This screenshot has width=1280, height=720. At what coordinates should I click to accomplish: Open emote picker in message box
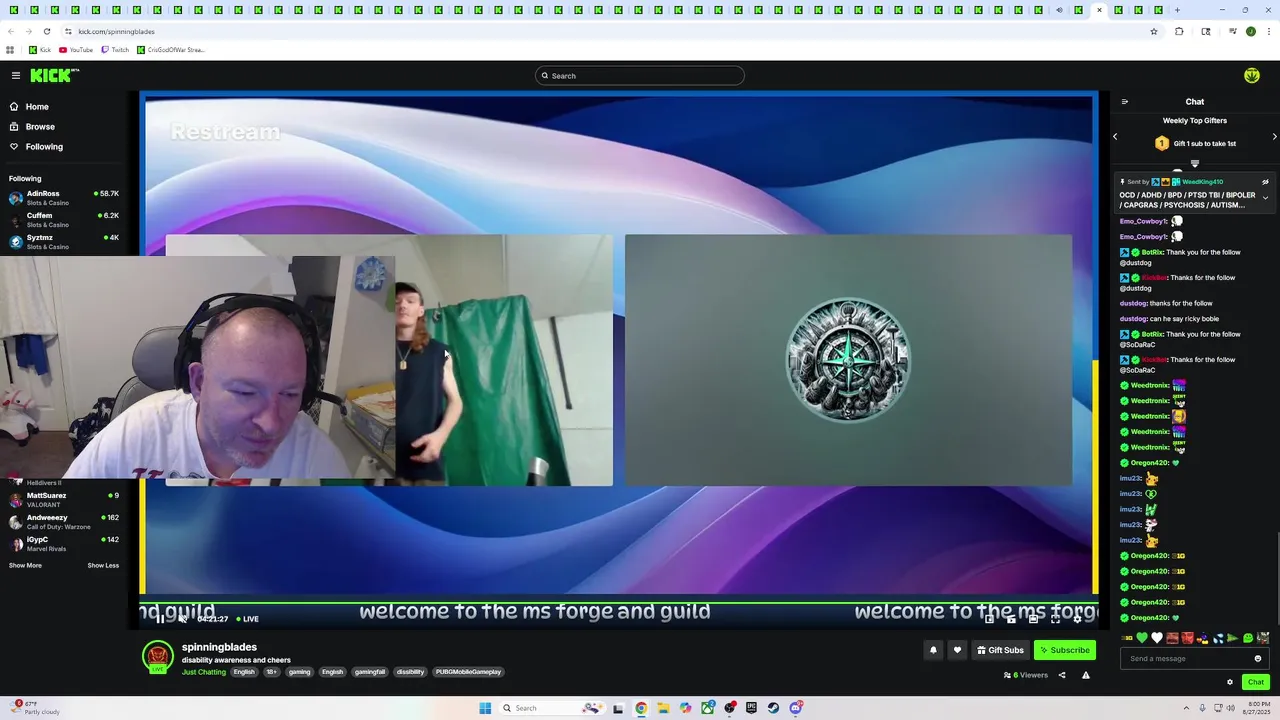click(x=1258, y=659)
